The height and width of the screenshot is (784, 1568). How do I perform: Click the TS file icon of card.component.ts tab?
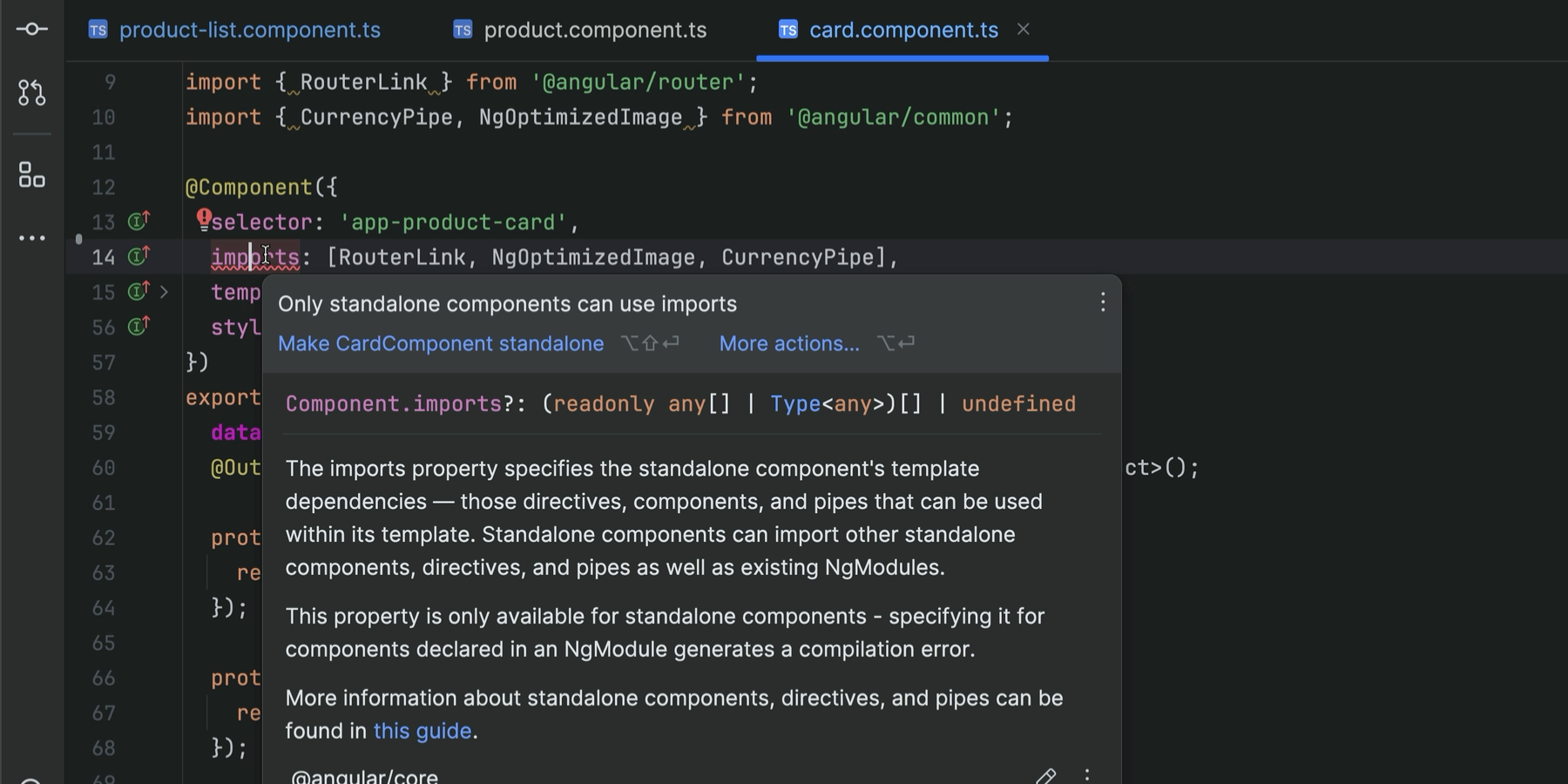point(788,30)
